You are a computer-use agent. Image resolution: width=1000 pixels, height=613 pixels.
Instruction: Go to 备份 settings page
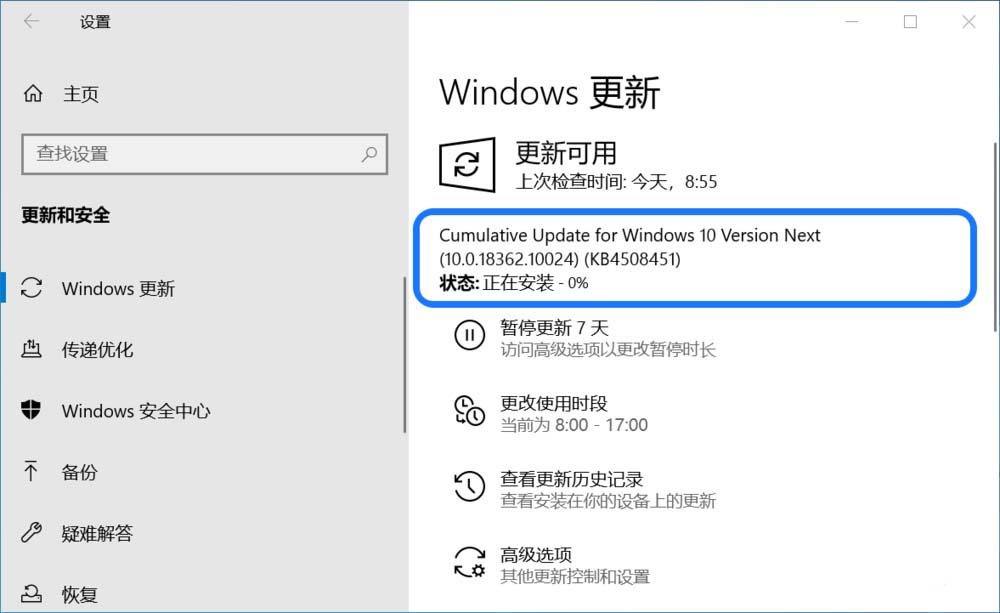[x=80, y=472]
